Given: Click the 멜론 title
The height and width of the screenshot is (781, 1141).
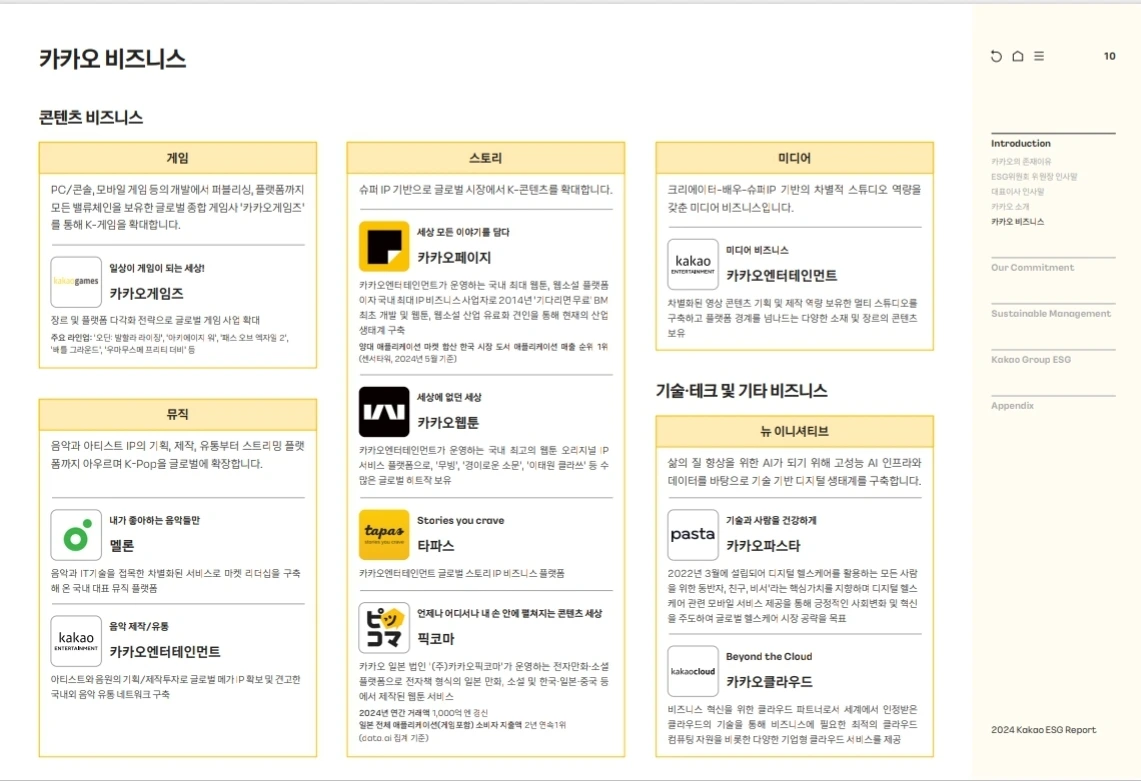Looking at the screenshot, I should 122,546.
